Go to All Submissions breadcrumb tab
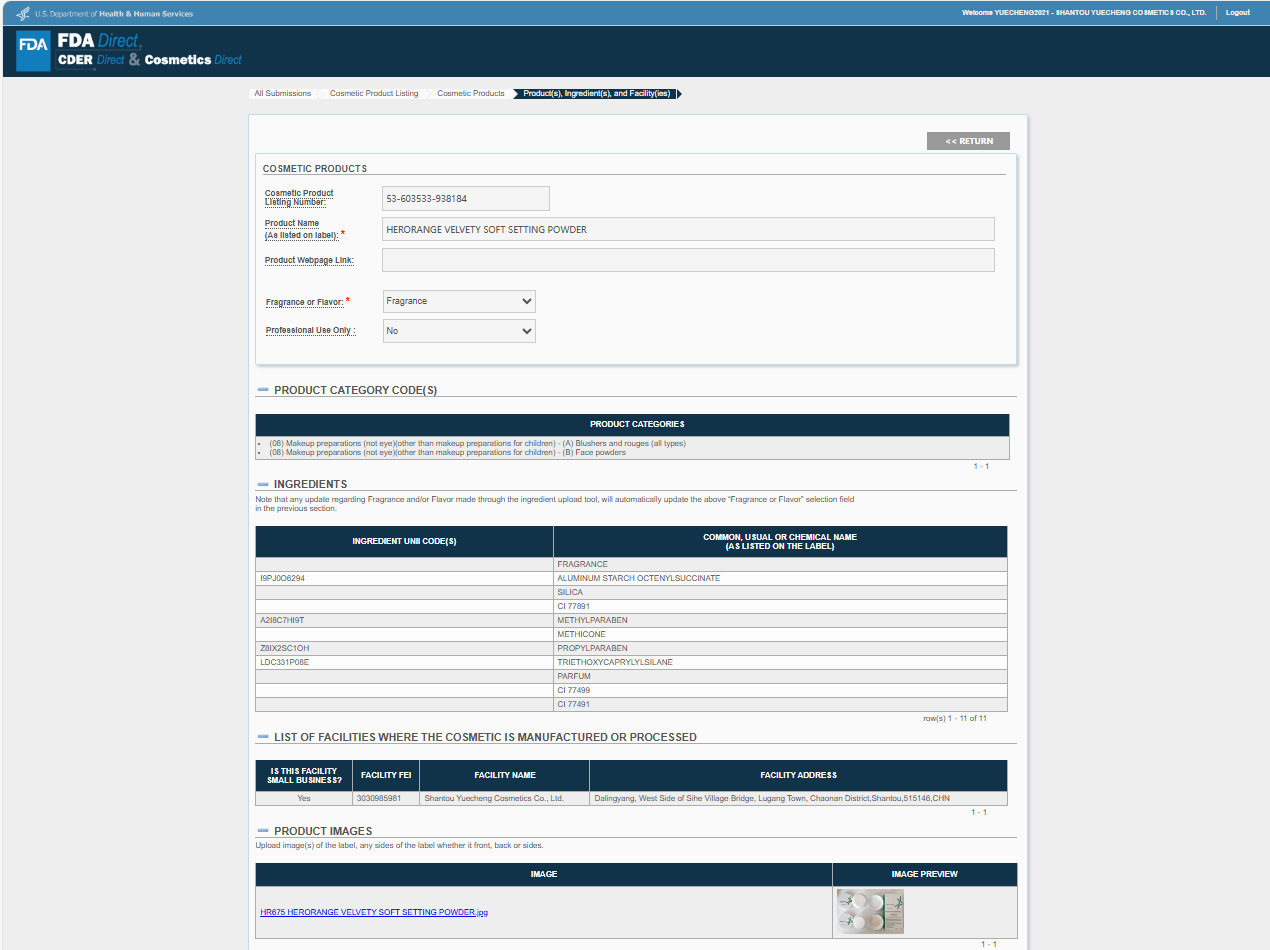The height and width of the screenshot is (950, 1270). point(283,93)
